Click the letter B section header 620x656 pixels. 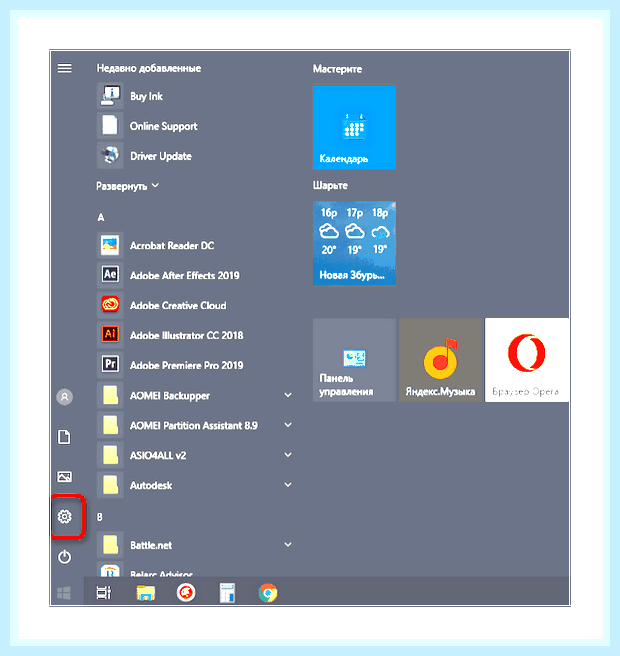[x=100, y=517]
